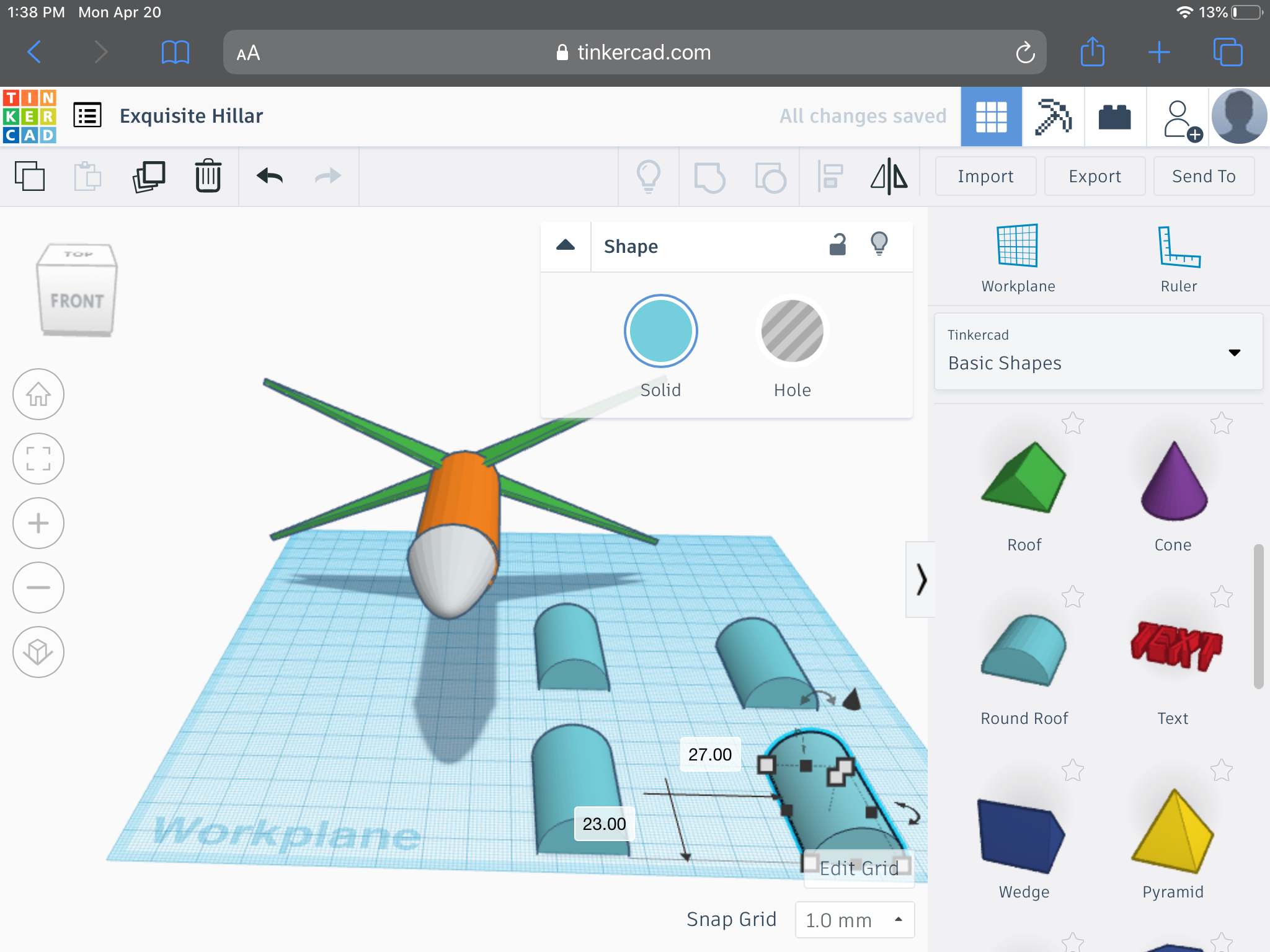Undo the last action

click(270, 176)
